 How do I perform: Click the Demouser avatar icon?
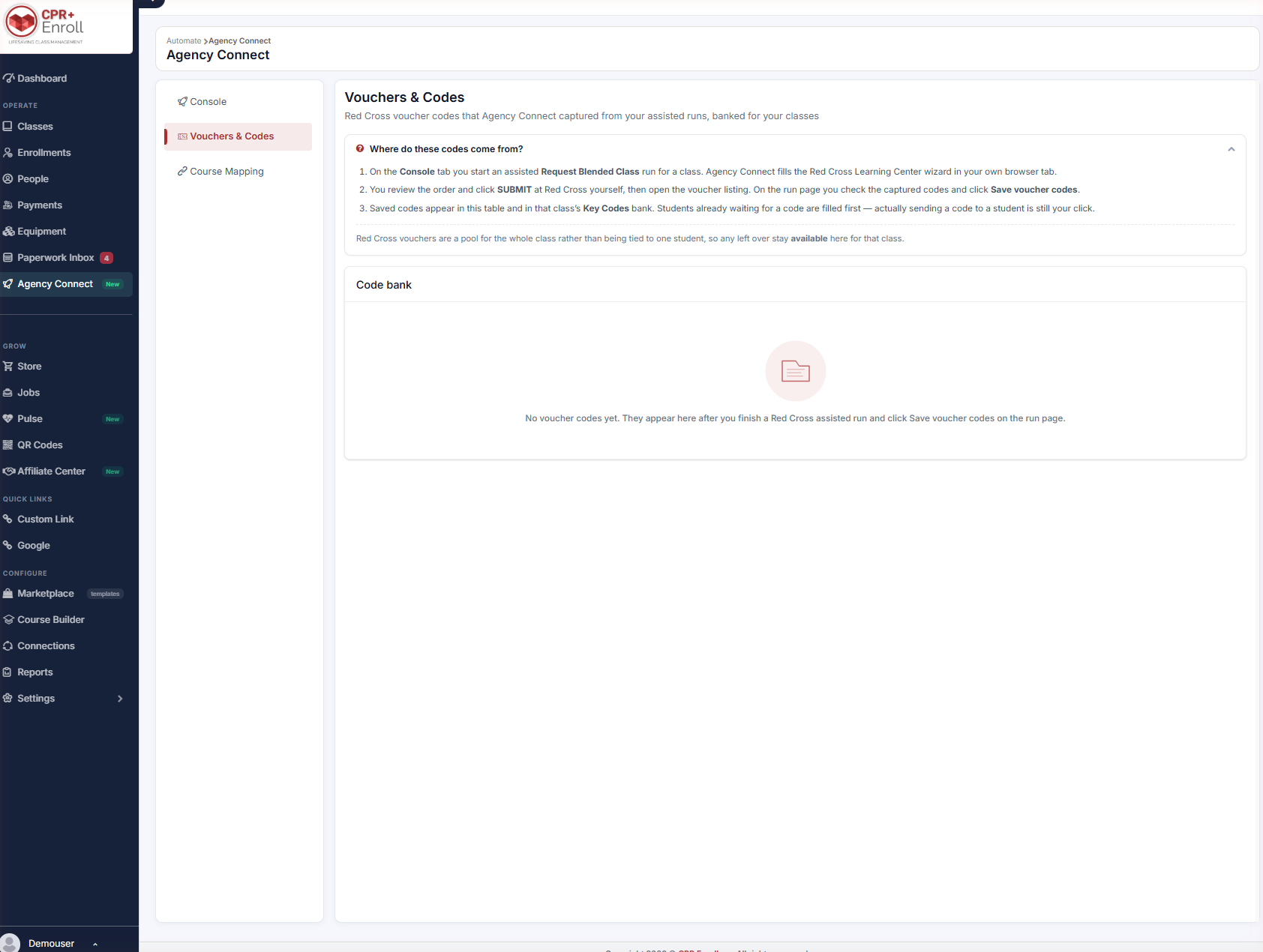click(10, 943)
